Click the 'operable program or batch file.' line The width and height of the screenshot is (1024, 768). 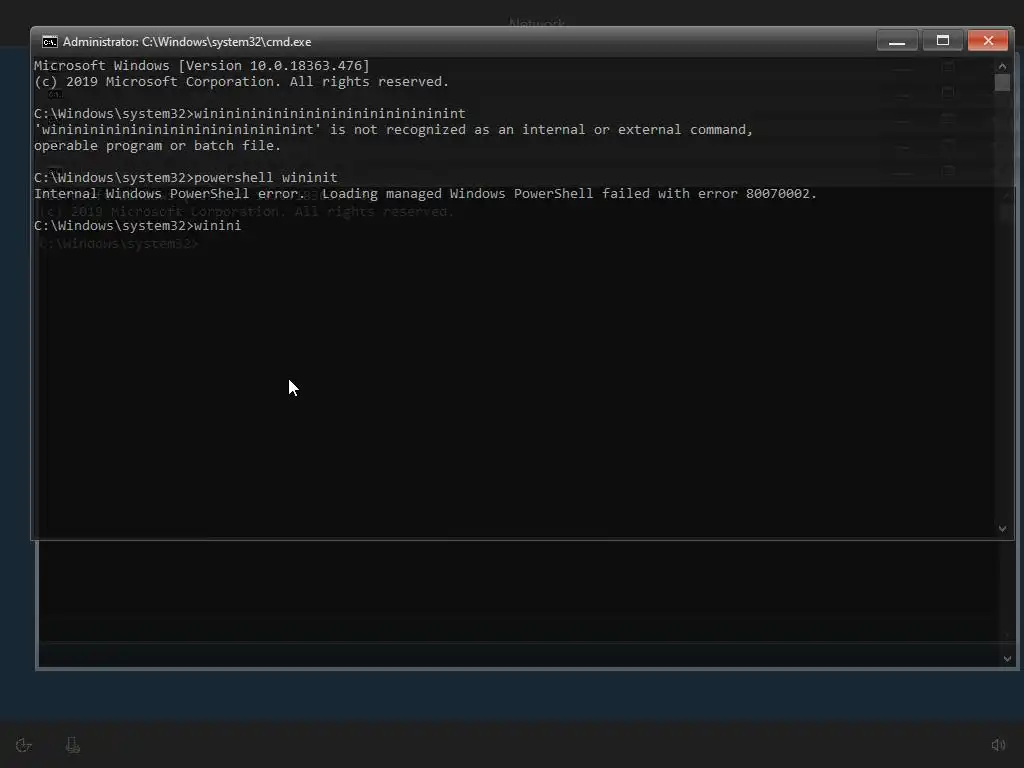click(157, 146)
